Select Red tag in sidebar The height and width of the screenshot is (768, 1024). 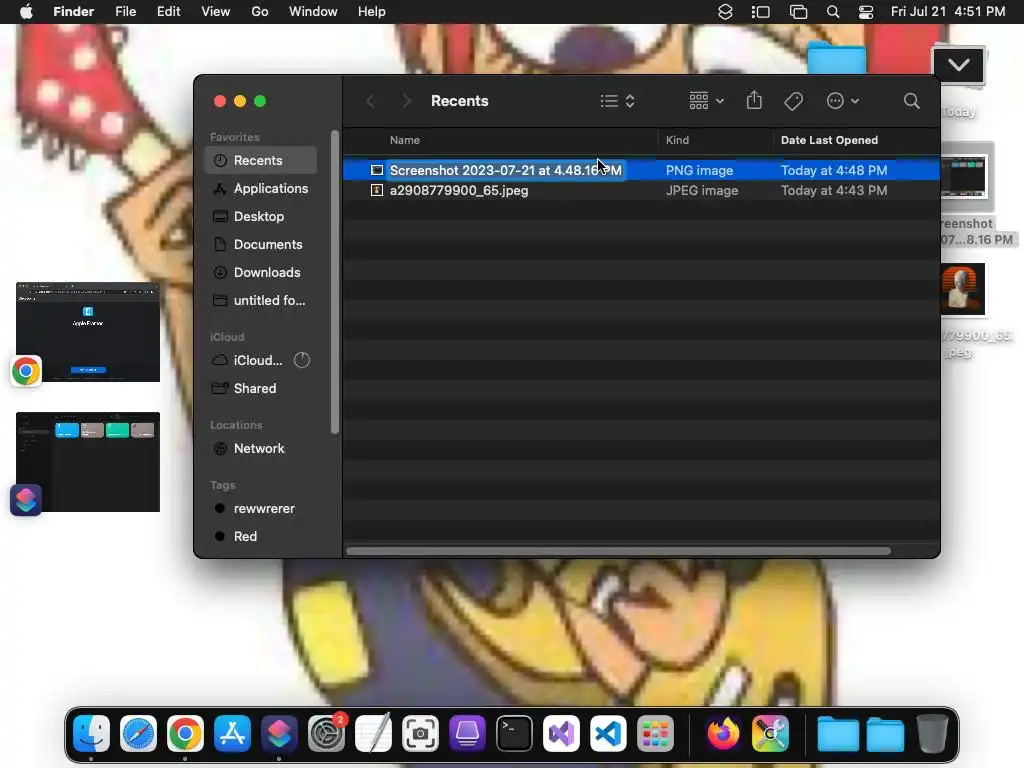tap(260, 537)
